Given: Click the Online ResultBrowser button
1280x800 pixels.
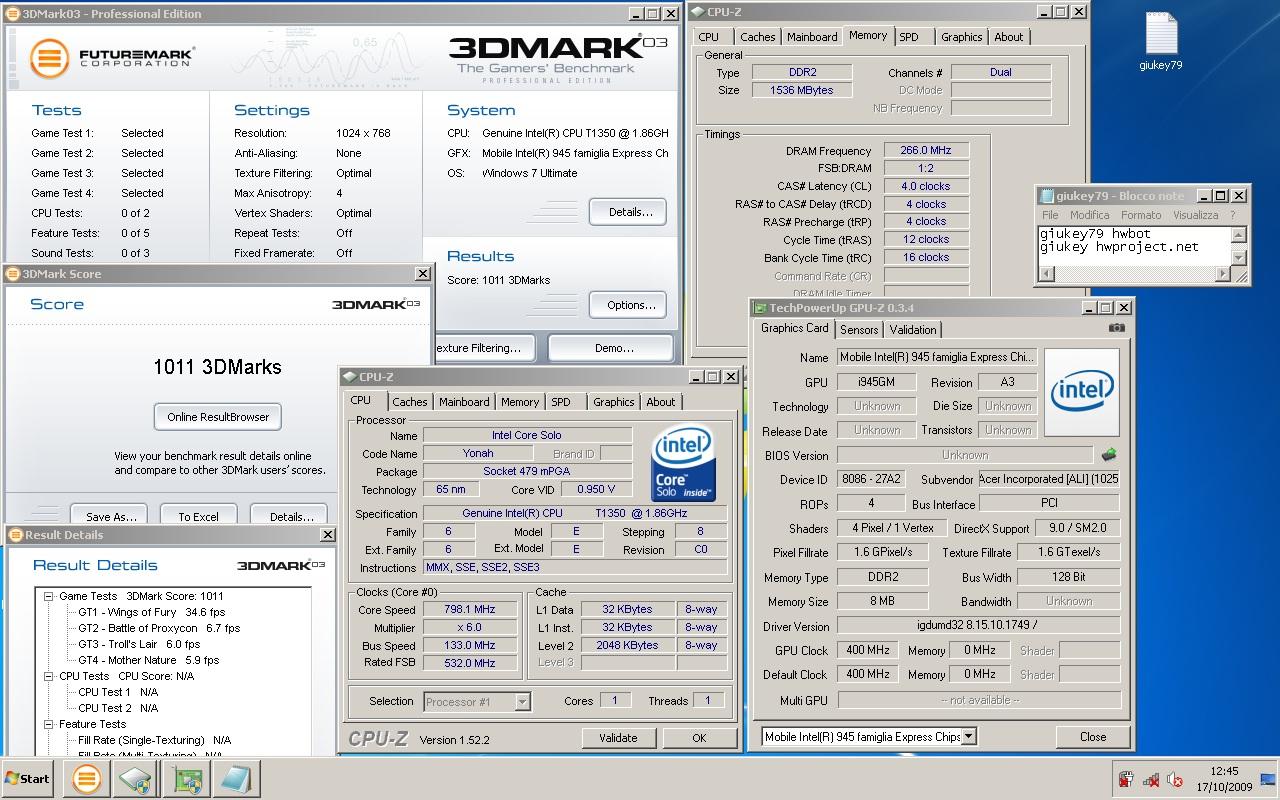Looking at the screenshot, I should [x=218, y=417].
